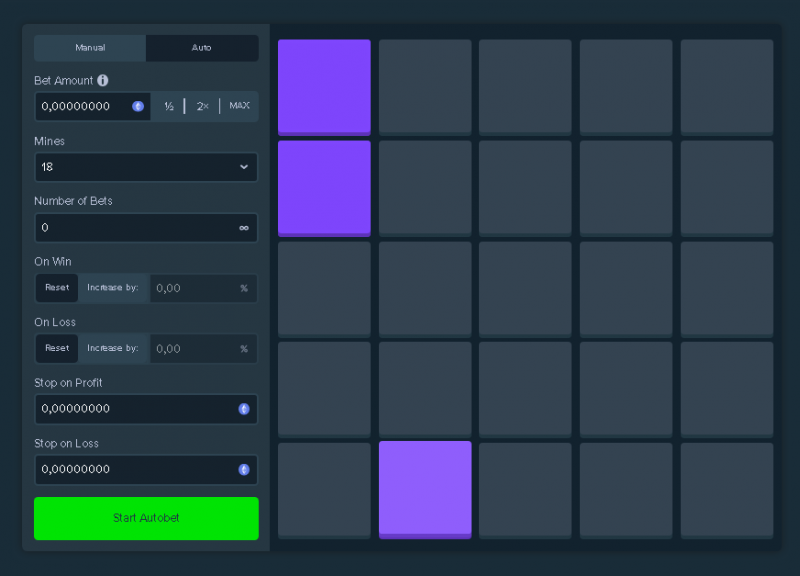This screenshot has height=576, width=800.
Task: Start Autobet with the green button
Action: [146, 518]
